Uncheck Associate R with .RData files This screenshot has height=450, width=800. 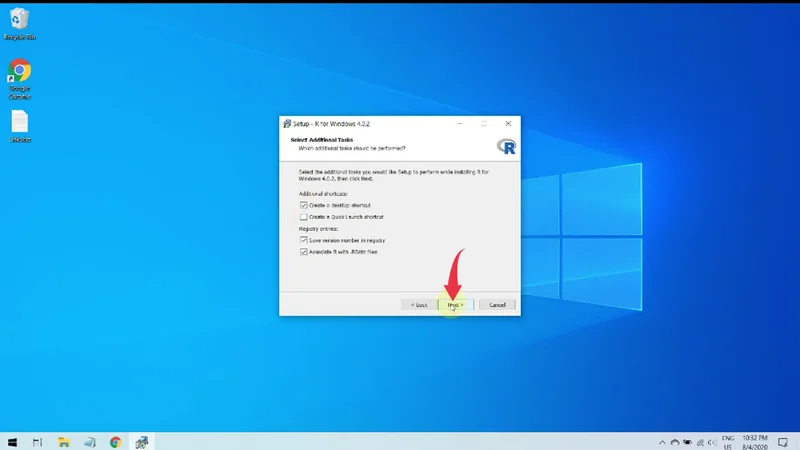(304, 252)
